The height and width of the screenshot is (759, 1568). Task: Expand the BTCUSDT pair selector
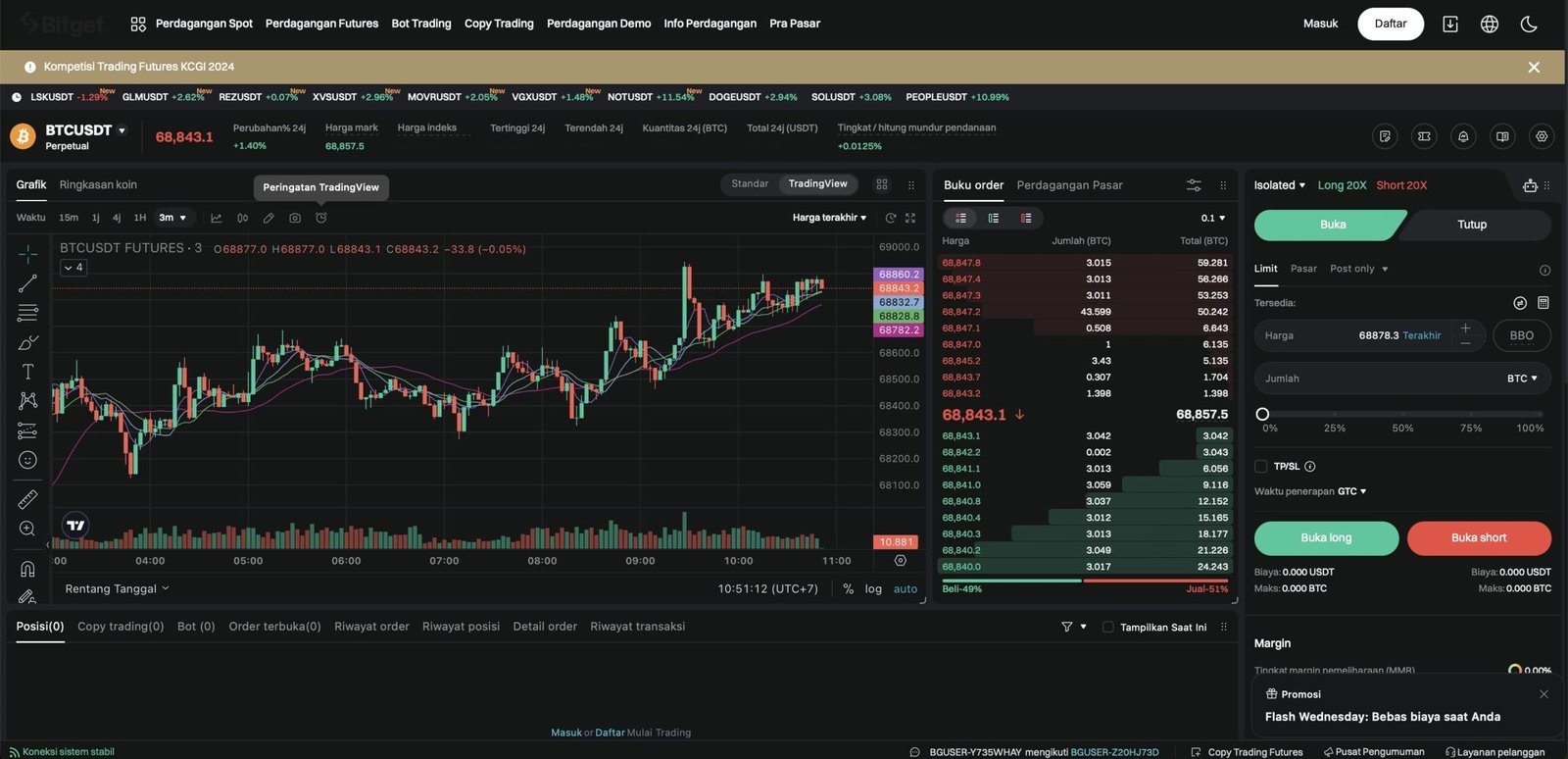(122, 130)
